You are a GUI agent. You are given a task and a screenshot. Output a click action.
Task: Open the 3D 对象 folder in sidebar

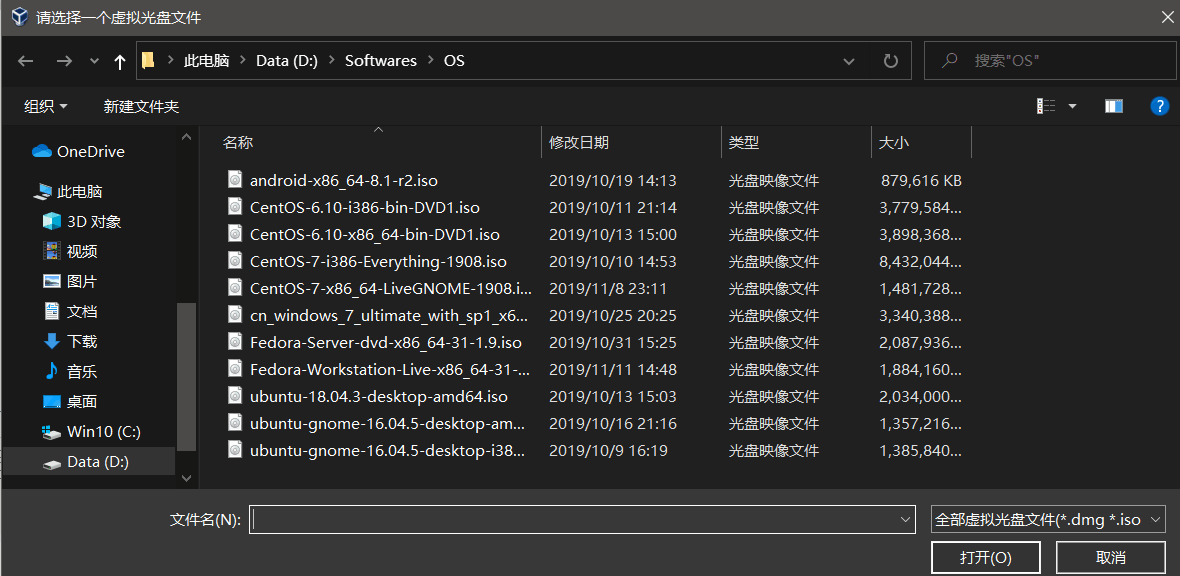click(93, 222)
